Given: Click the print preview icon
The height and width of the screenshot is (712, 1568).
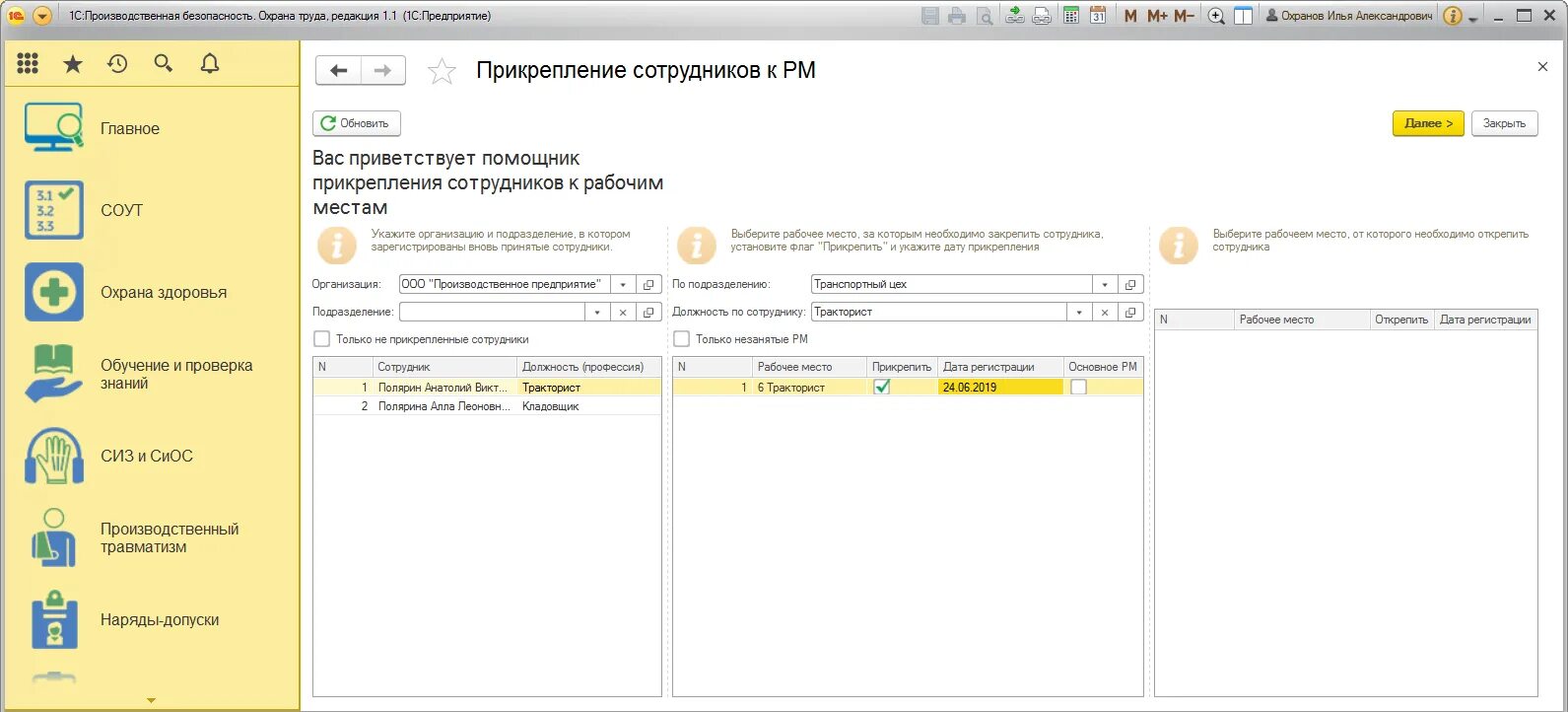Looking at the screenshot, I should point(984,16).
